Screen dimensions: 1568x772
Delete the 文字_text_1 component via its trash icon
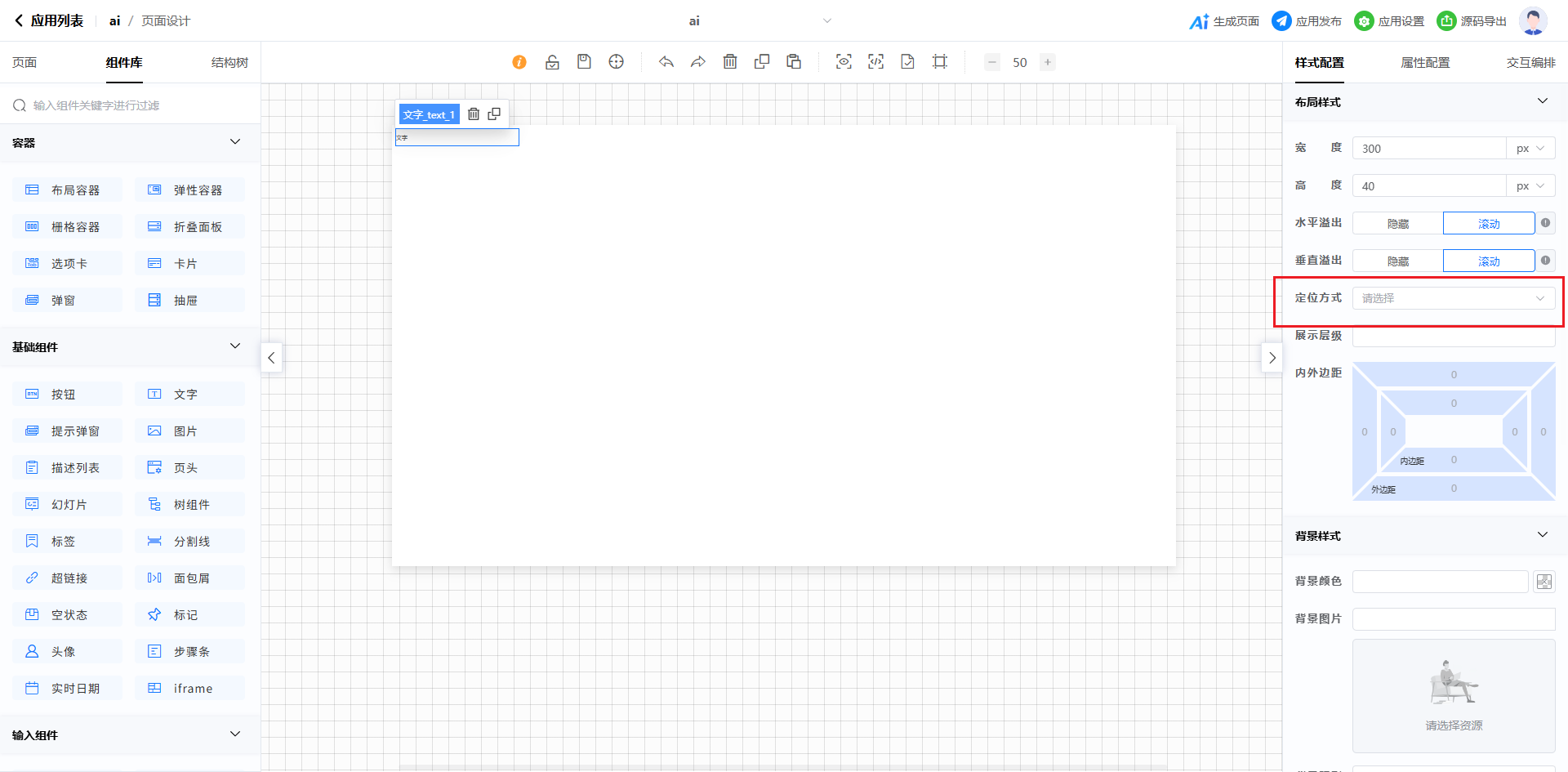[x=474, y=114]
